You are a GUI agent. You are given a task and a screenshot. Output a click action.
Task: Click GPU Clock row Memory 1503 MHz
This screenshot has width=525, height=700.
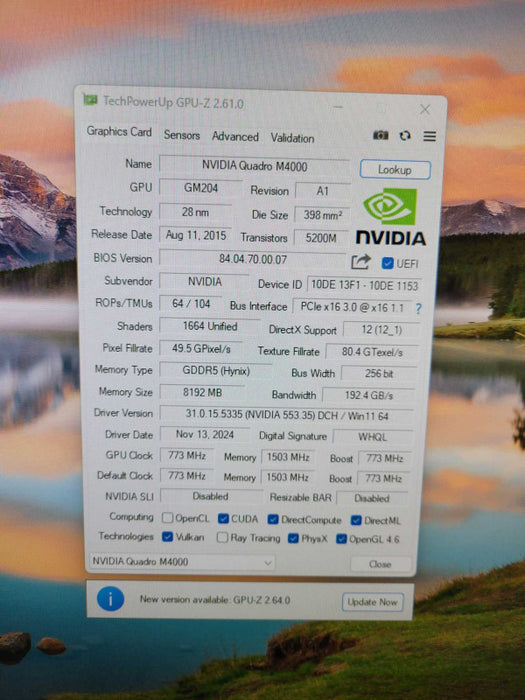[x=288, y=457]
